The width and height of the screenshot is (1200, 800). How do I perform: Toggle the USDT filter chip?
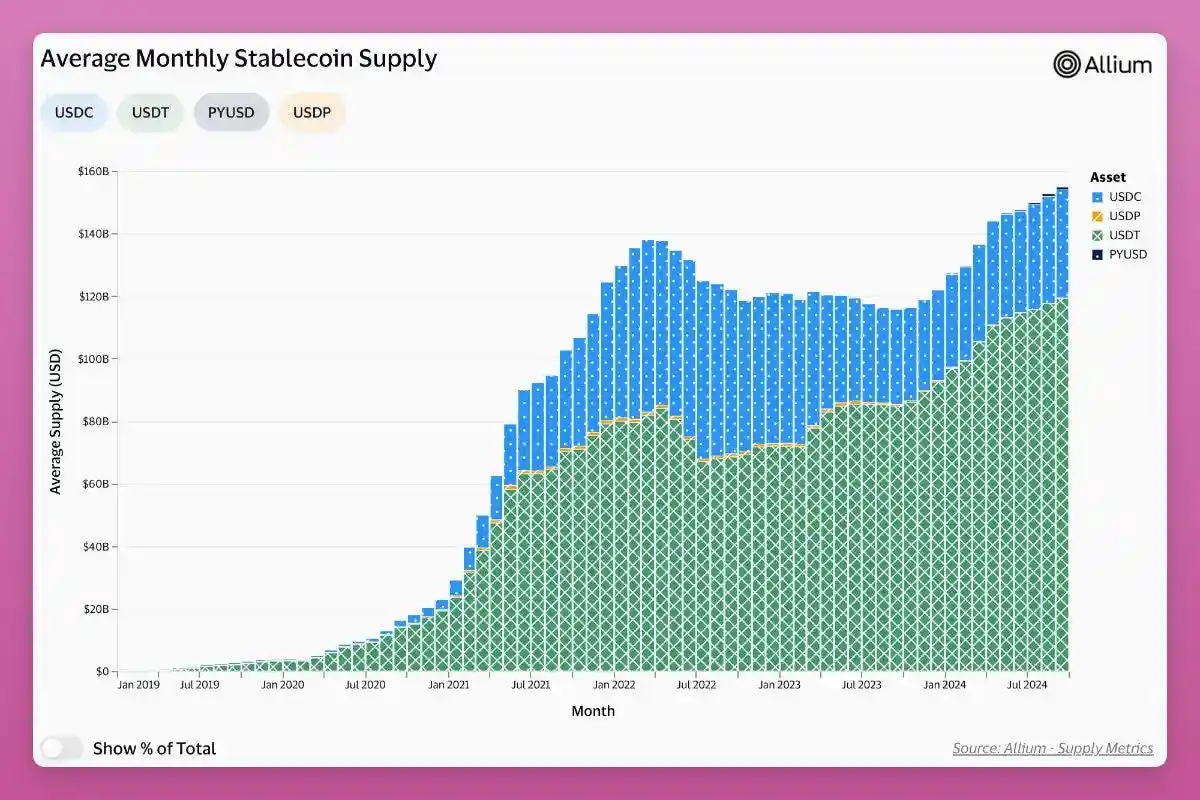[150, 112]
